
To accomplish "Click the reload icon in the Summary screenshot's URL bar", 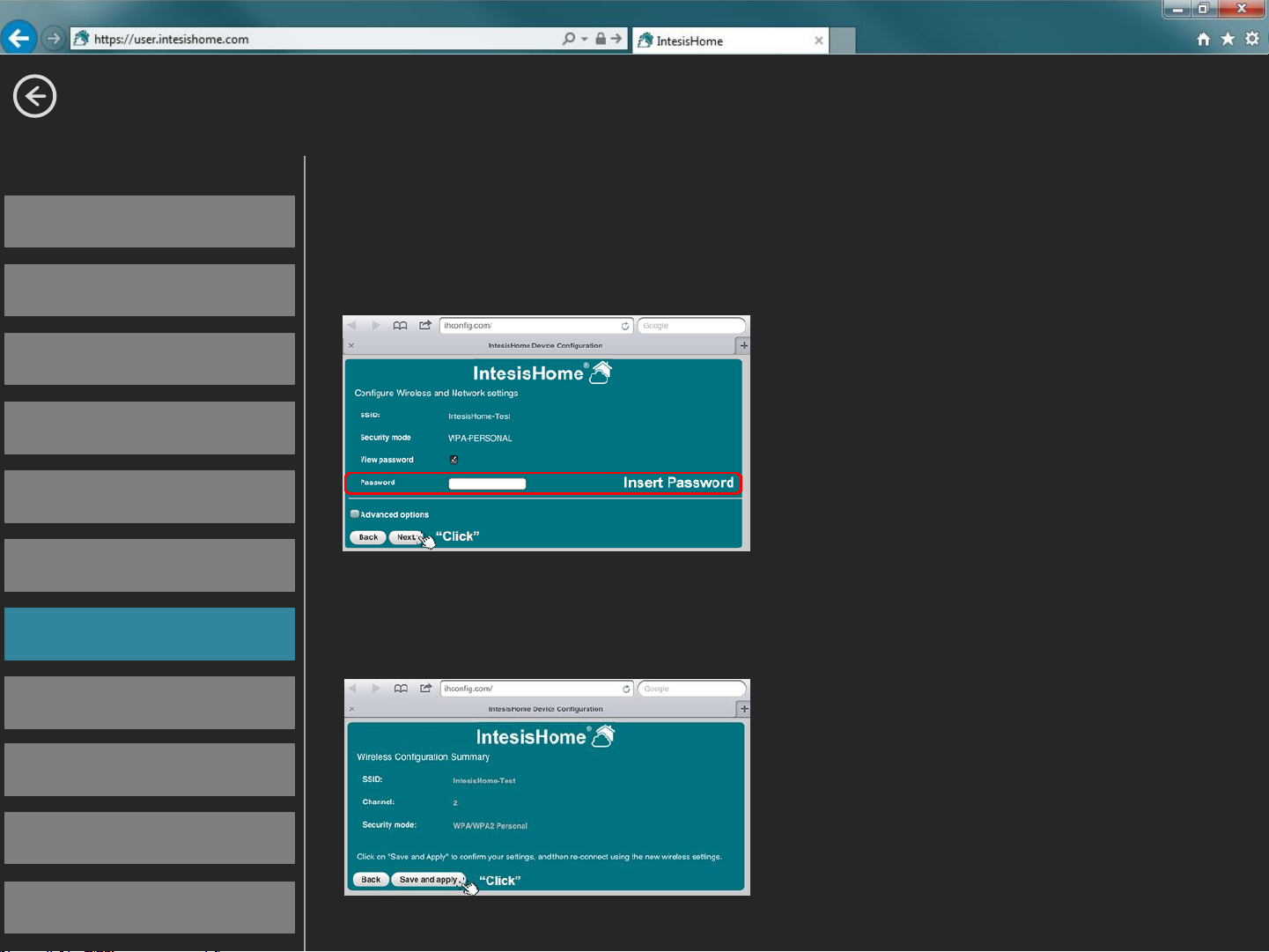I will click(x=626, y=689).
